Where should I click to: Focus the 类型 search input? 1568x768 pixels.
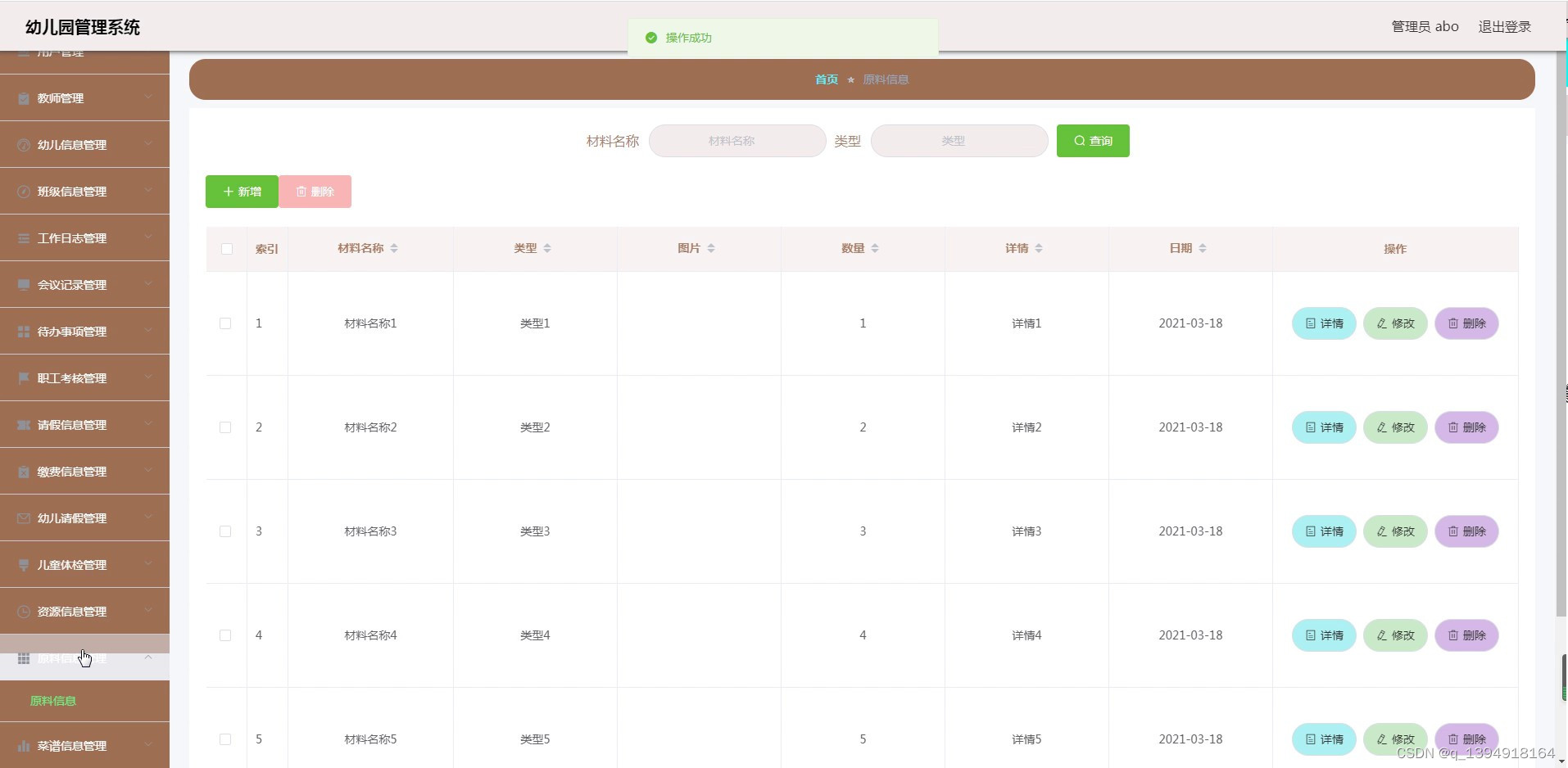click(x=959, y=141)
